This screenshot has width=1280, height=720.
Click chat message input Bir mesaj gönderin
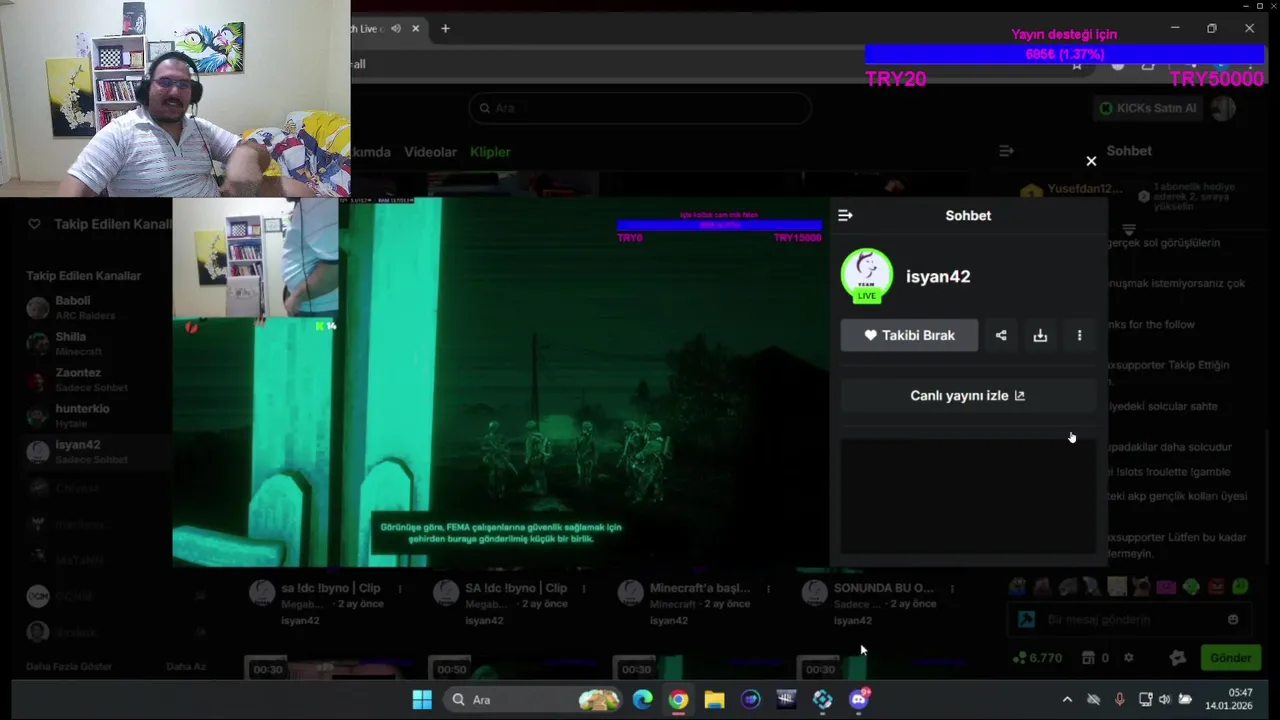[x=1130, y=620]
